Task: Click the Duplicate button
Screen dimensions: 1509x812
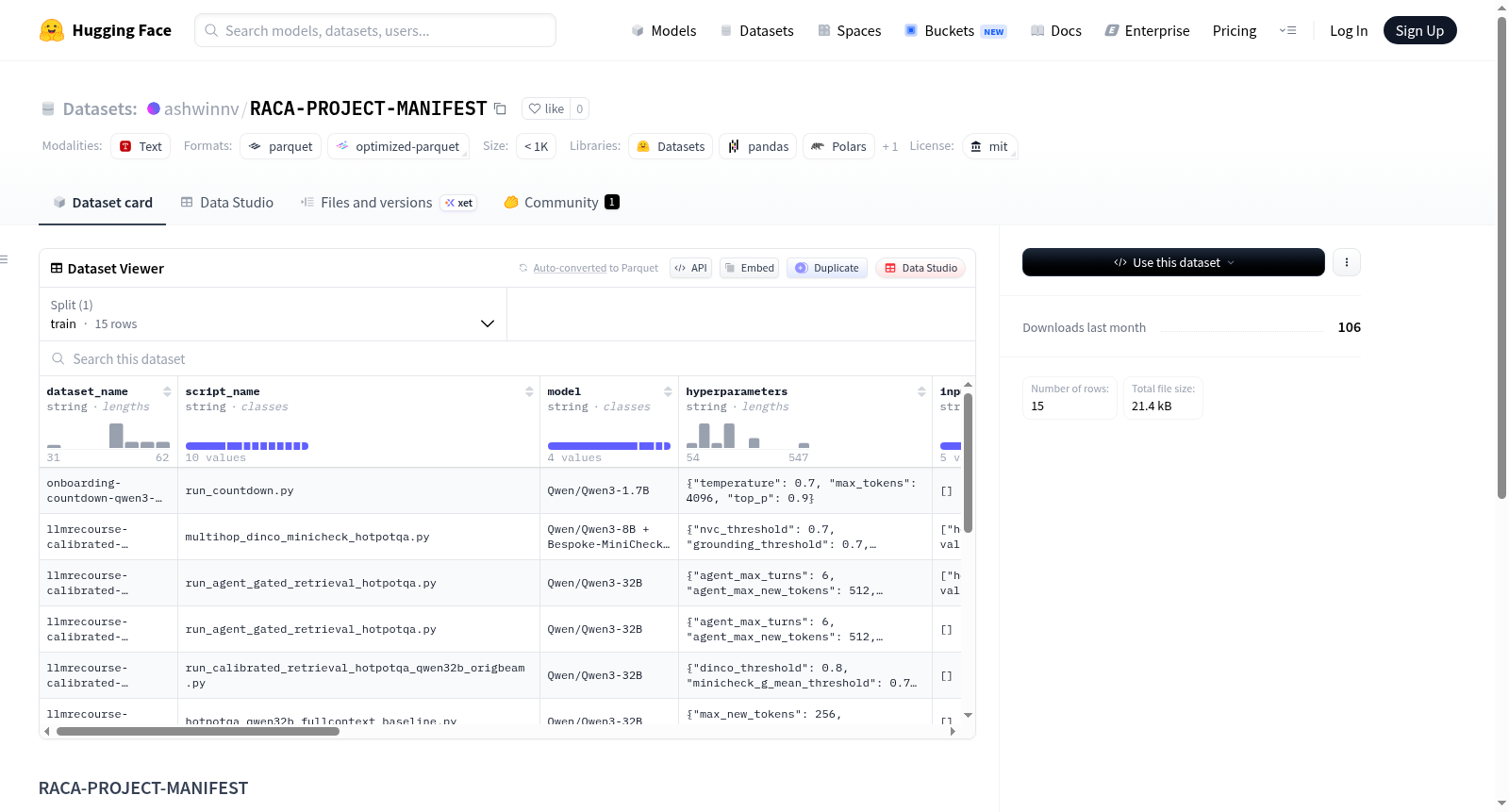Action: [x=827, y=268]
